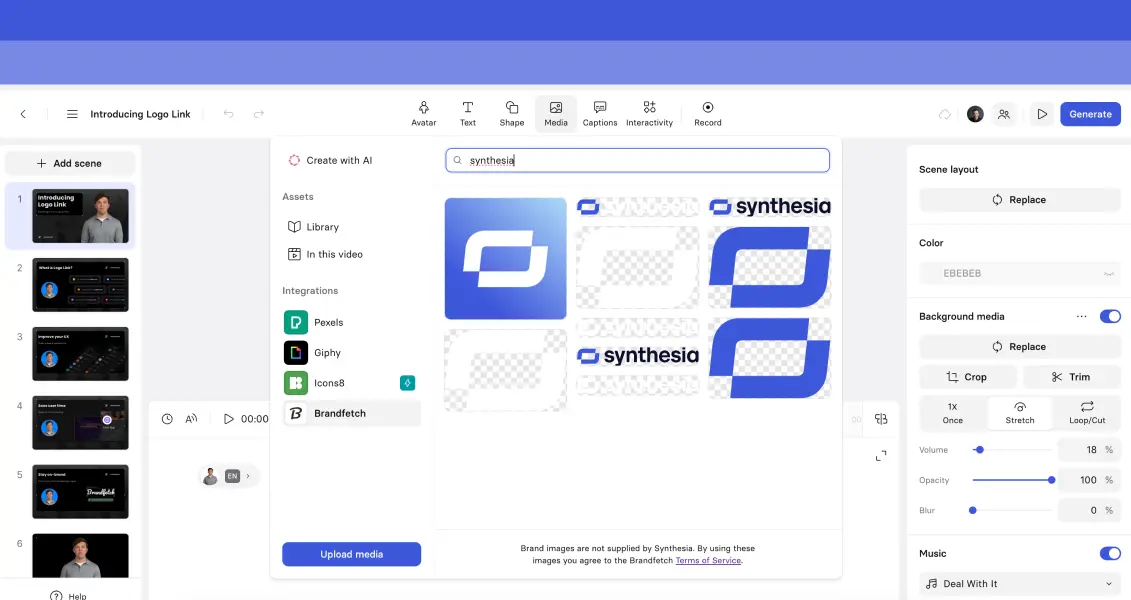The height and width of the screenshot is (600, 1131).
Task: Click Replace under Background media
Action: (1019, 347)
